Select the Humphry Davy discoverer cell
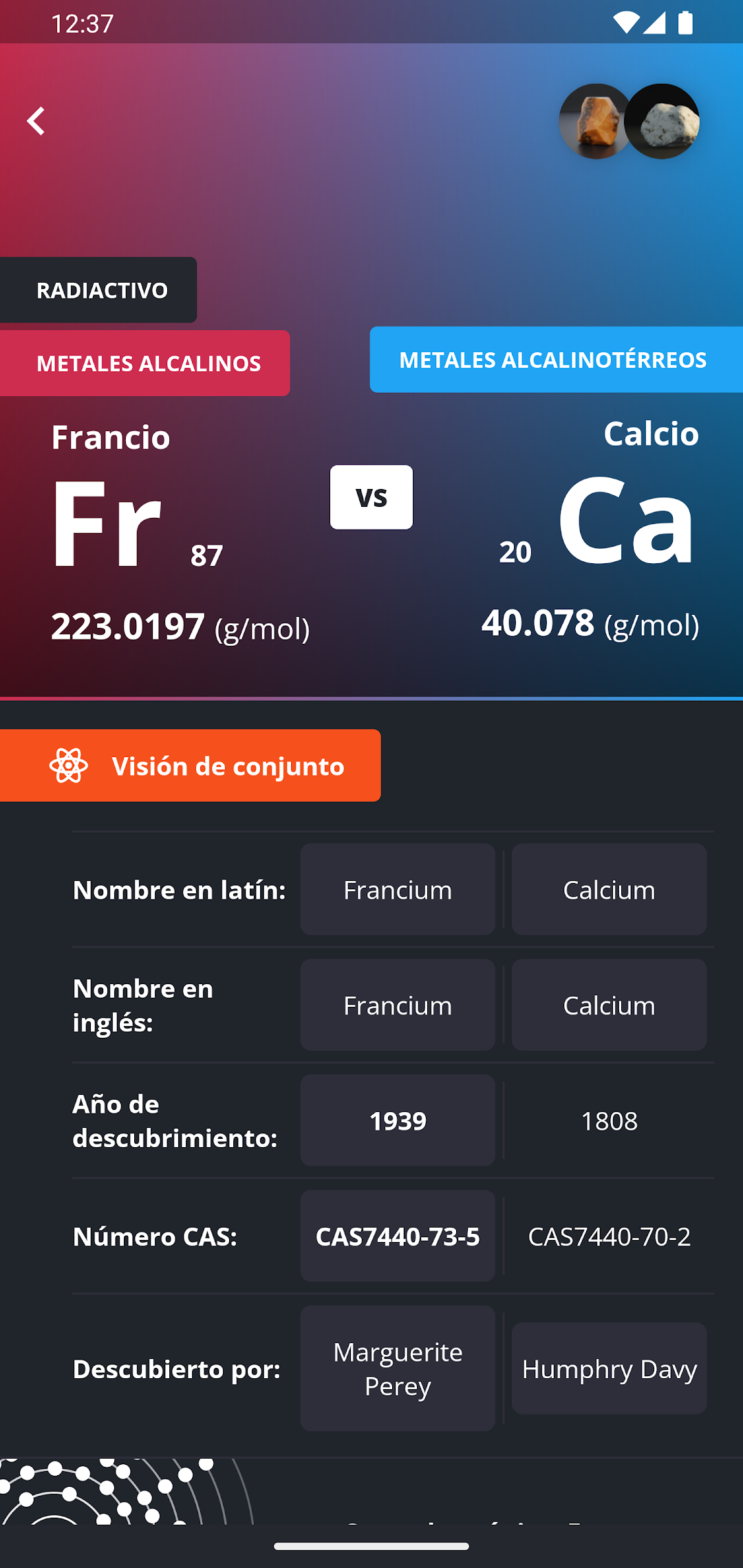This screenshot has width=743, height=1568. (x=609, y=1369)
